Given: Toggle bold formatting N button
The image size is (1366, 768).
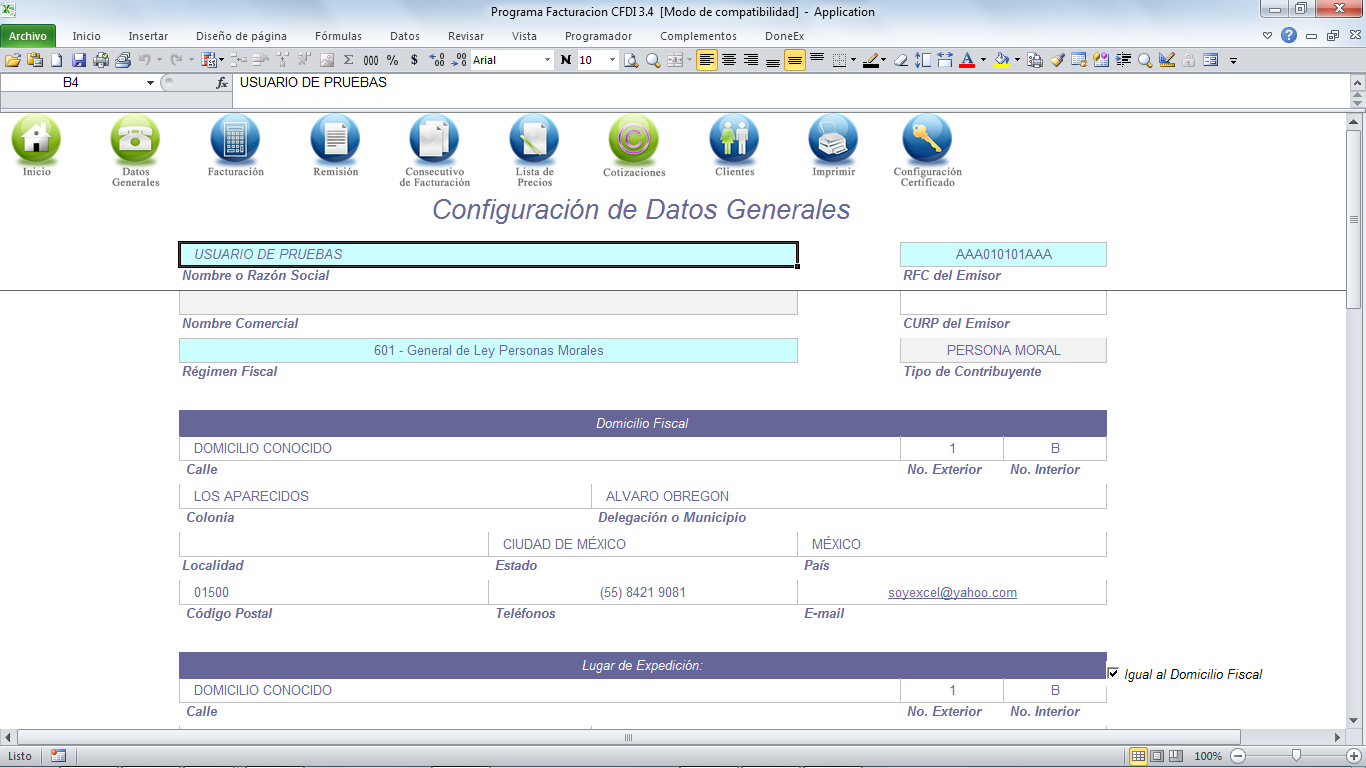Looking at the screenshot, I should (x=566, y=60).
